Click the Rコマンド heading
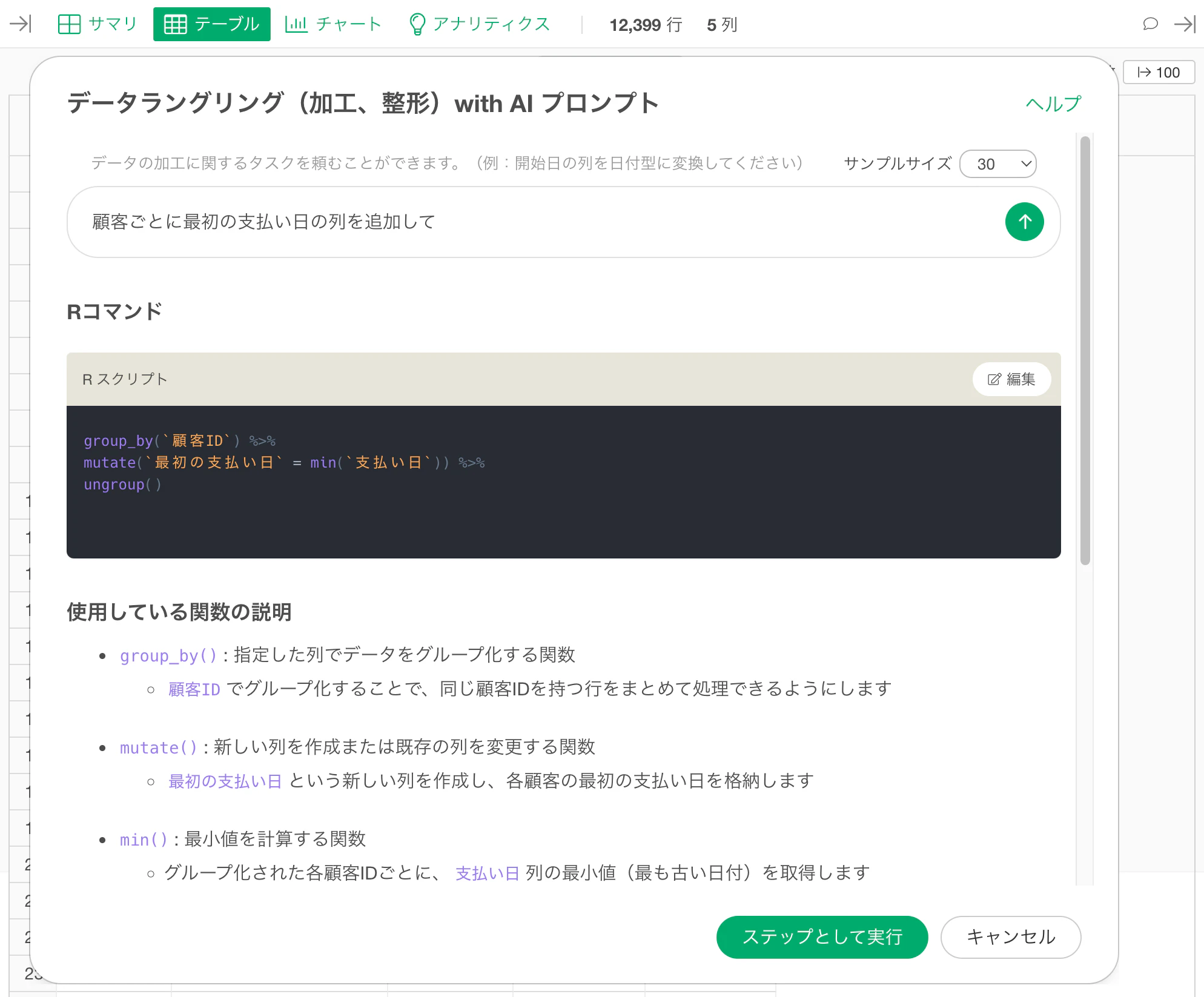This screenshot has height=997, width=1204. [114, 311]
